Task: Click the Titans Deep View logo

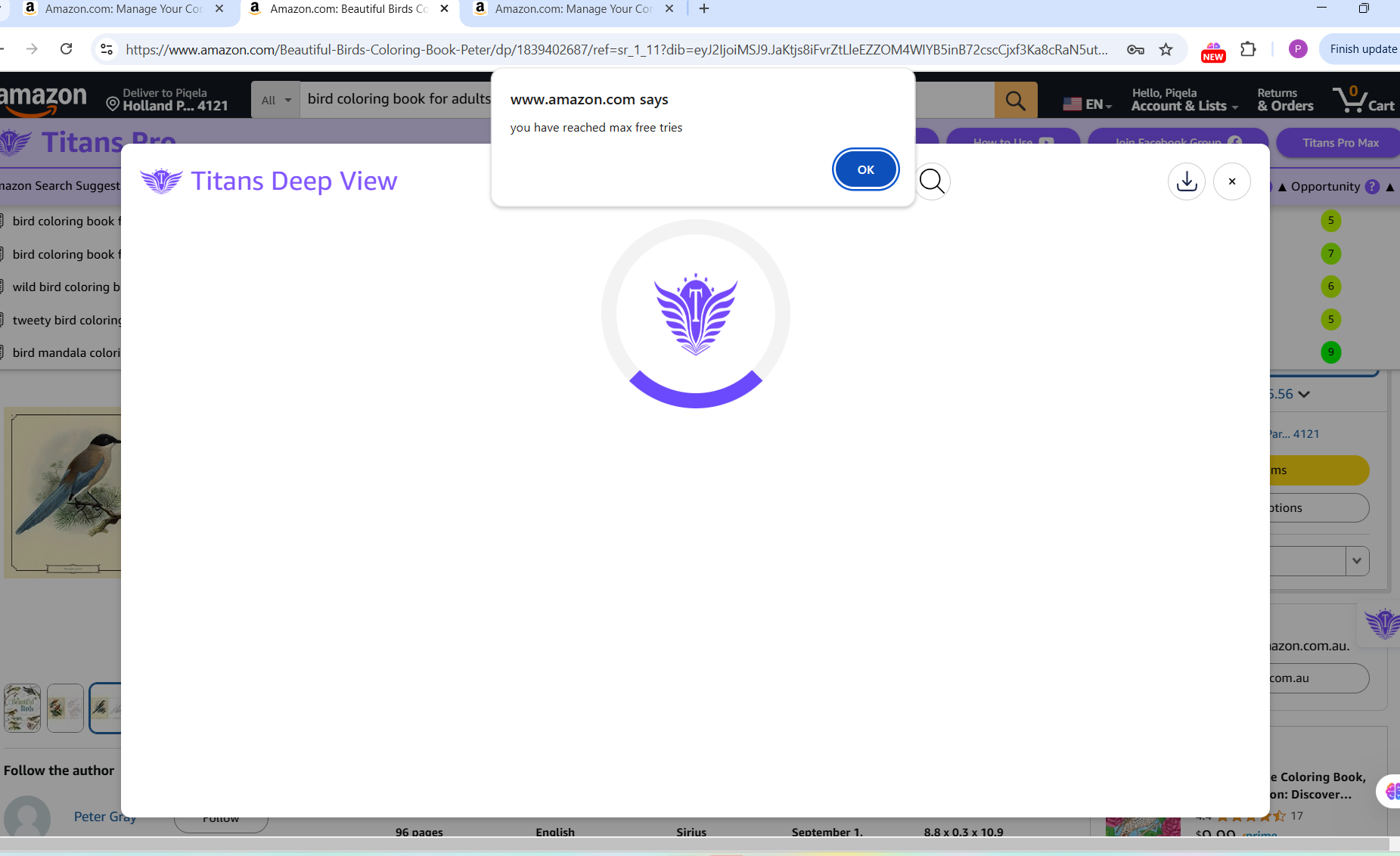Action: click(162, 181)
